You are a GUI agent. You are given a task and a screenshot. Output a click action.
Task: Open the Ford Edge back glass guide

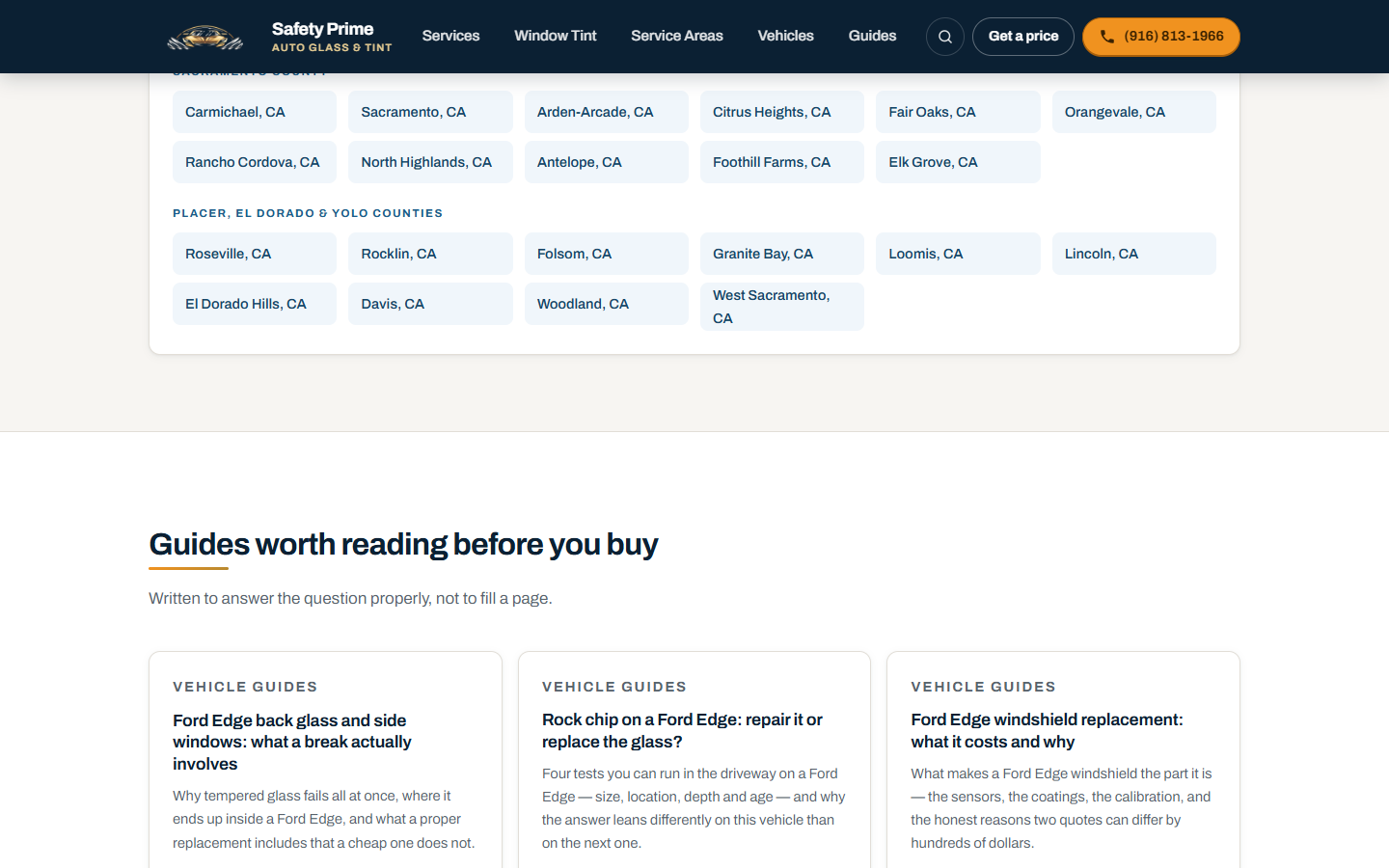[x=291, y=742]
